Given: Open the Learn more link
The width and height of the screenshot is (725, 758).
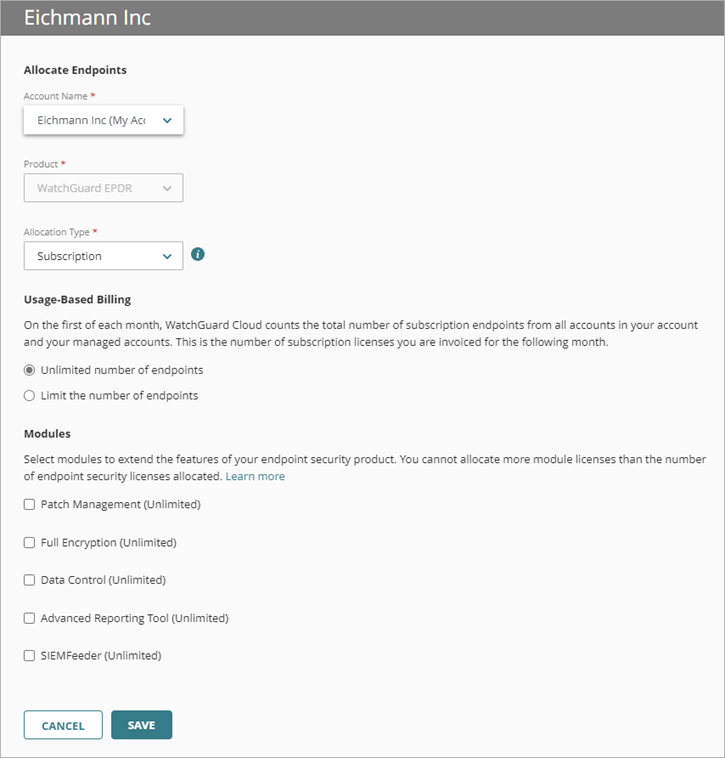Looking at the screenshot, I should pos(255,477).
